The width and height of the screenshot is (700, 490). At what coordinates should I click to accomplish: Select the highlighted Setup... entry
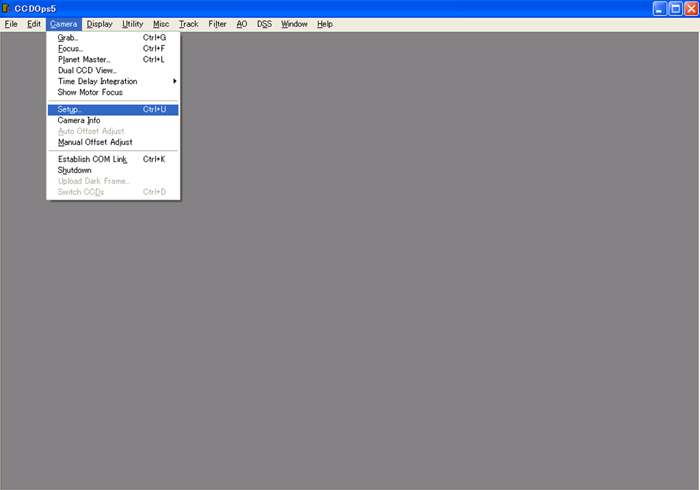(113, 110)
